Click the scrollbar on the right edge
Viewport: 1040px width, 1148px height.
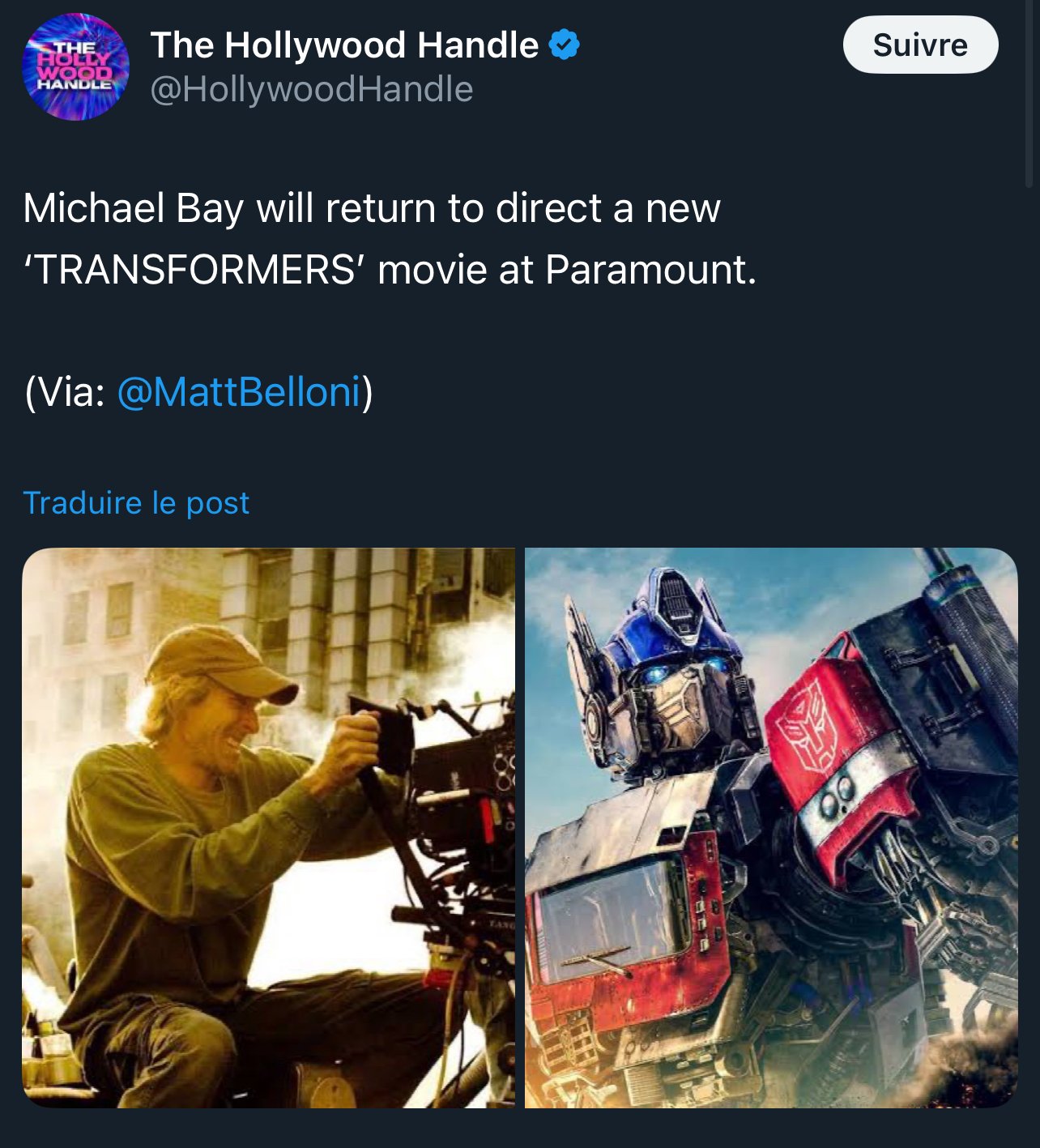(1029, 93)
